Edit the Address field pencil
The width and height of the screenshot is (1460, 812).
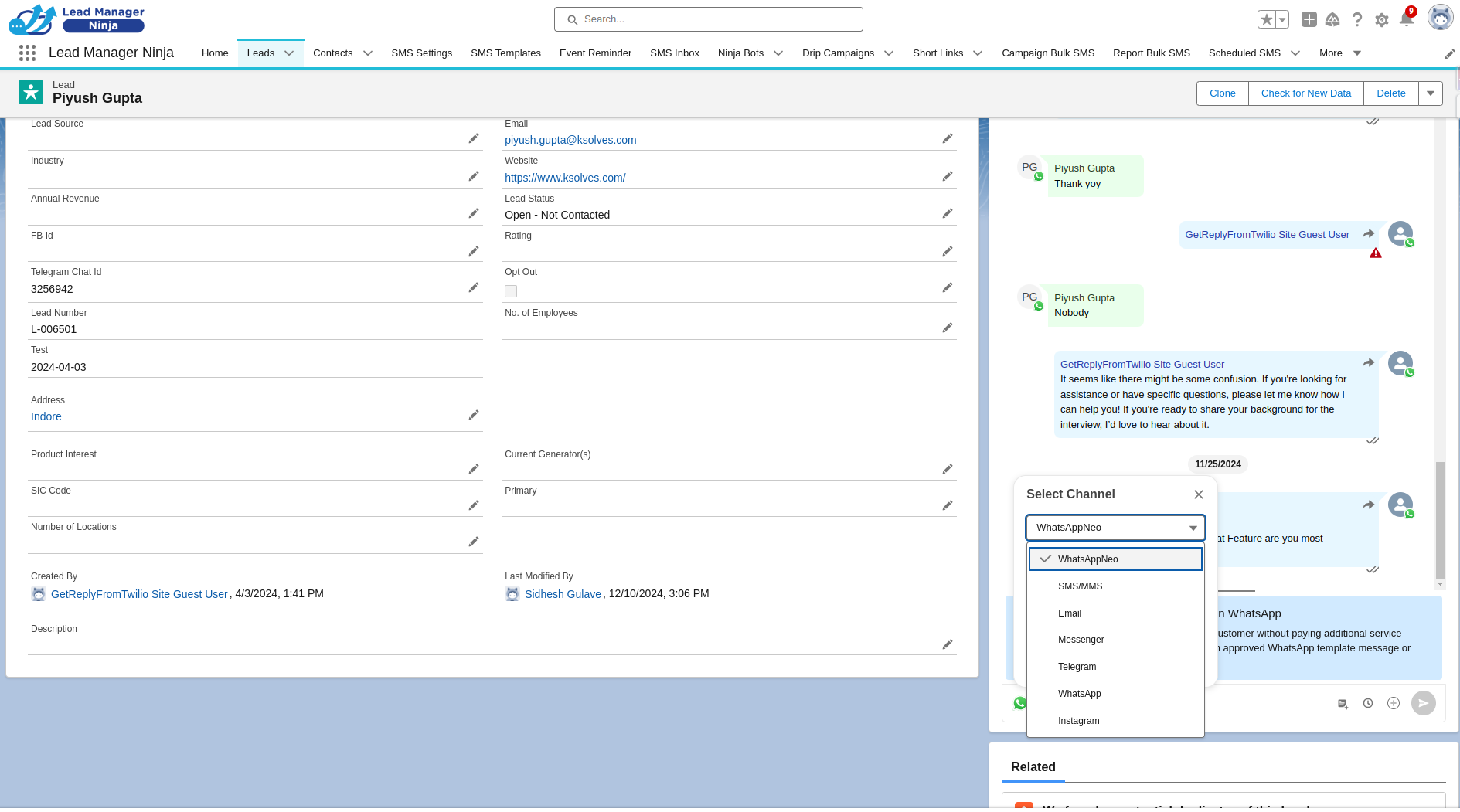[x=474, y=415]
